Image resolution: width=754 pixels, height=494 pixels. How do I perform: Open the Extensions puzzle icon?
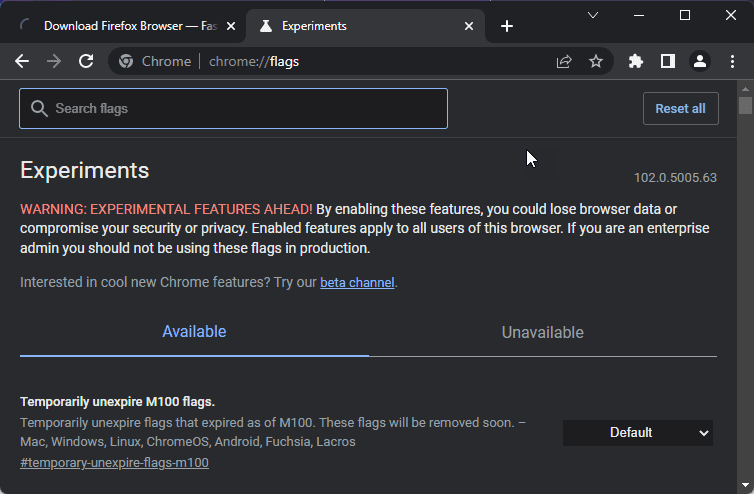click(636, 62)
